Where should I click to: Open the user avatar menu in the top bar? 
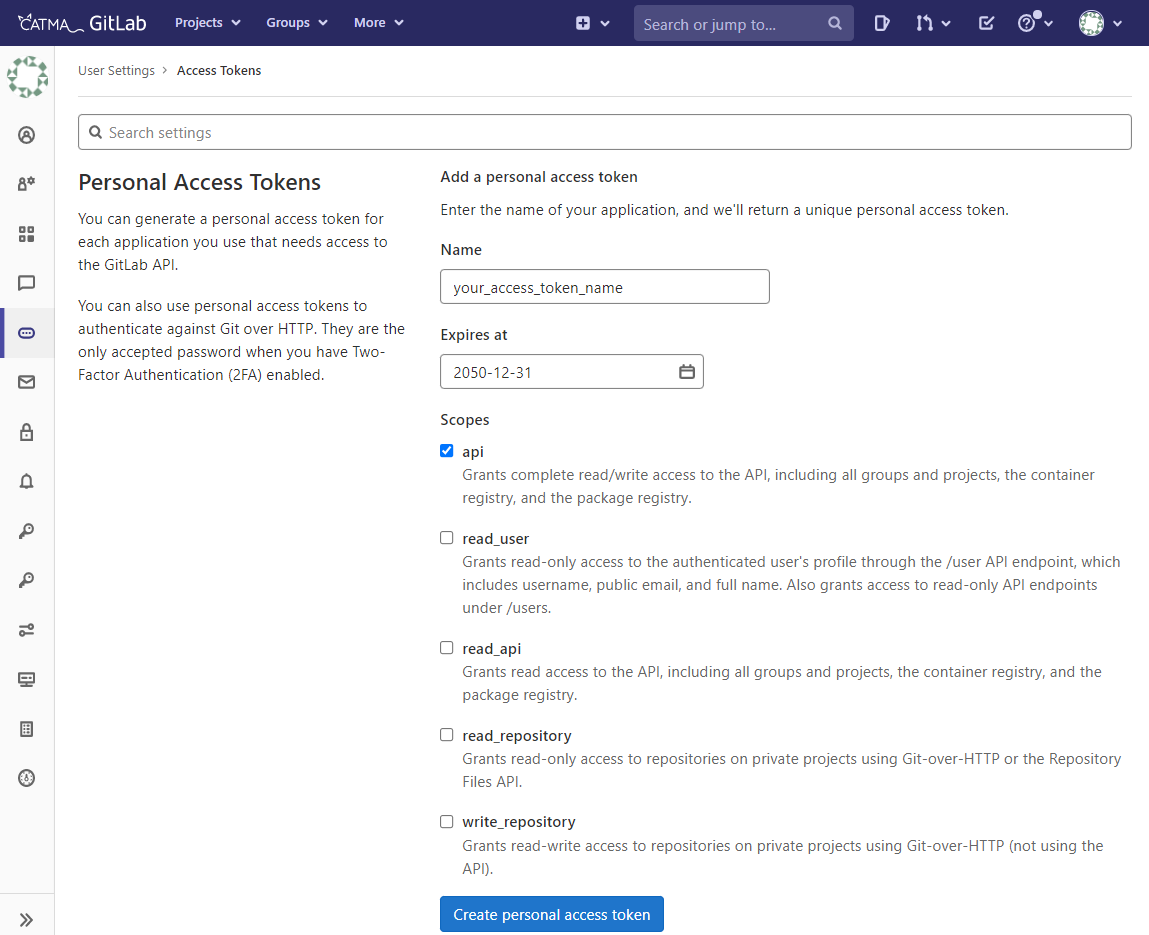1101,23
